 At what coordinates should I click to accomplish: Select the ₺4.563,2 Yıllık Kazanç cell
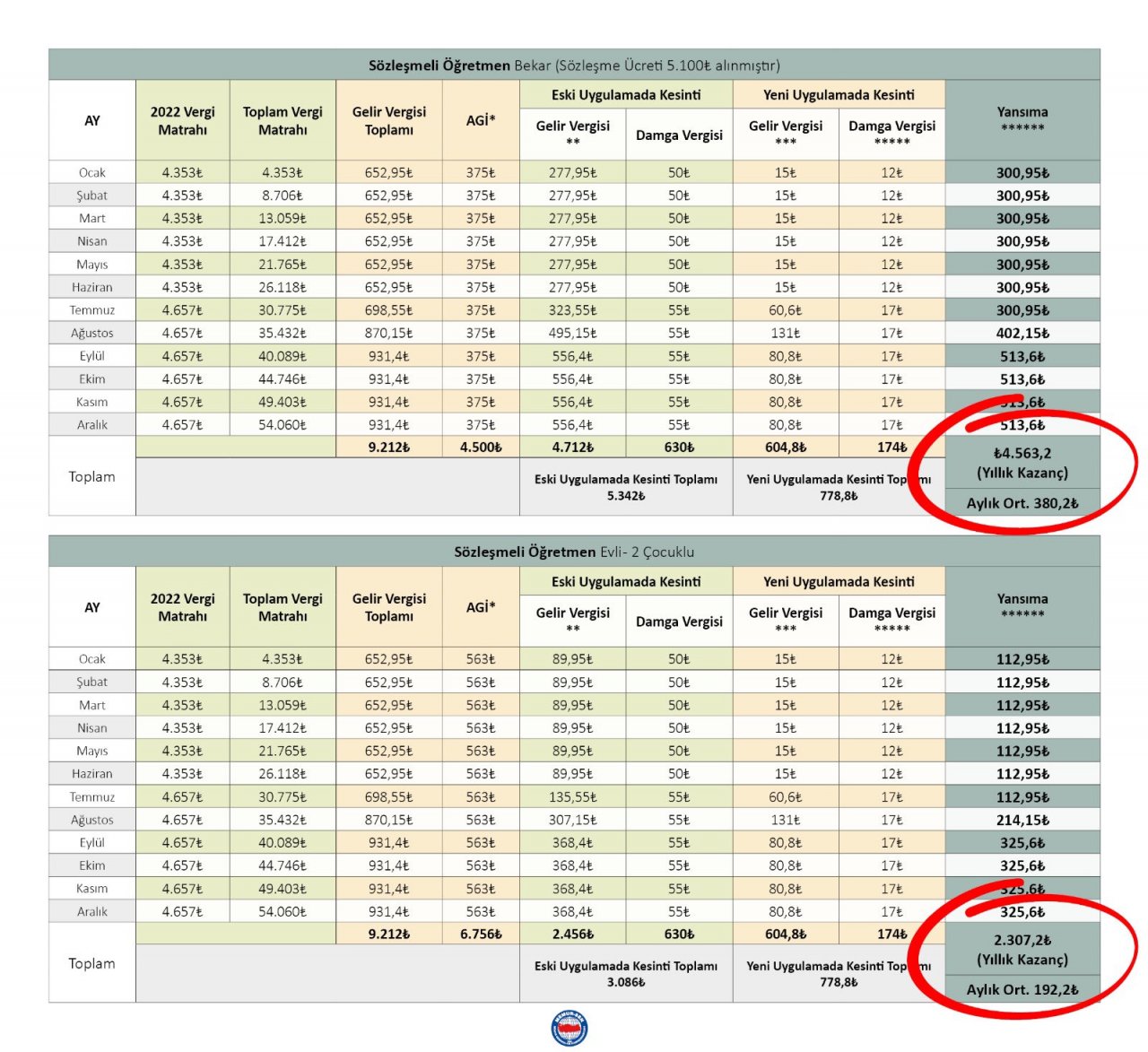(x=1022, y=463)
